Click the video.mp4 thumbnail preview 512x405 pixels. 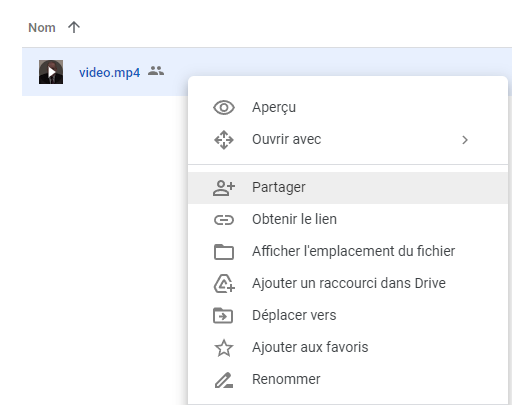51,72
